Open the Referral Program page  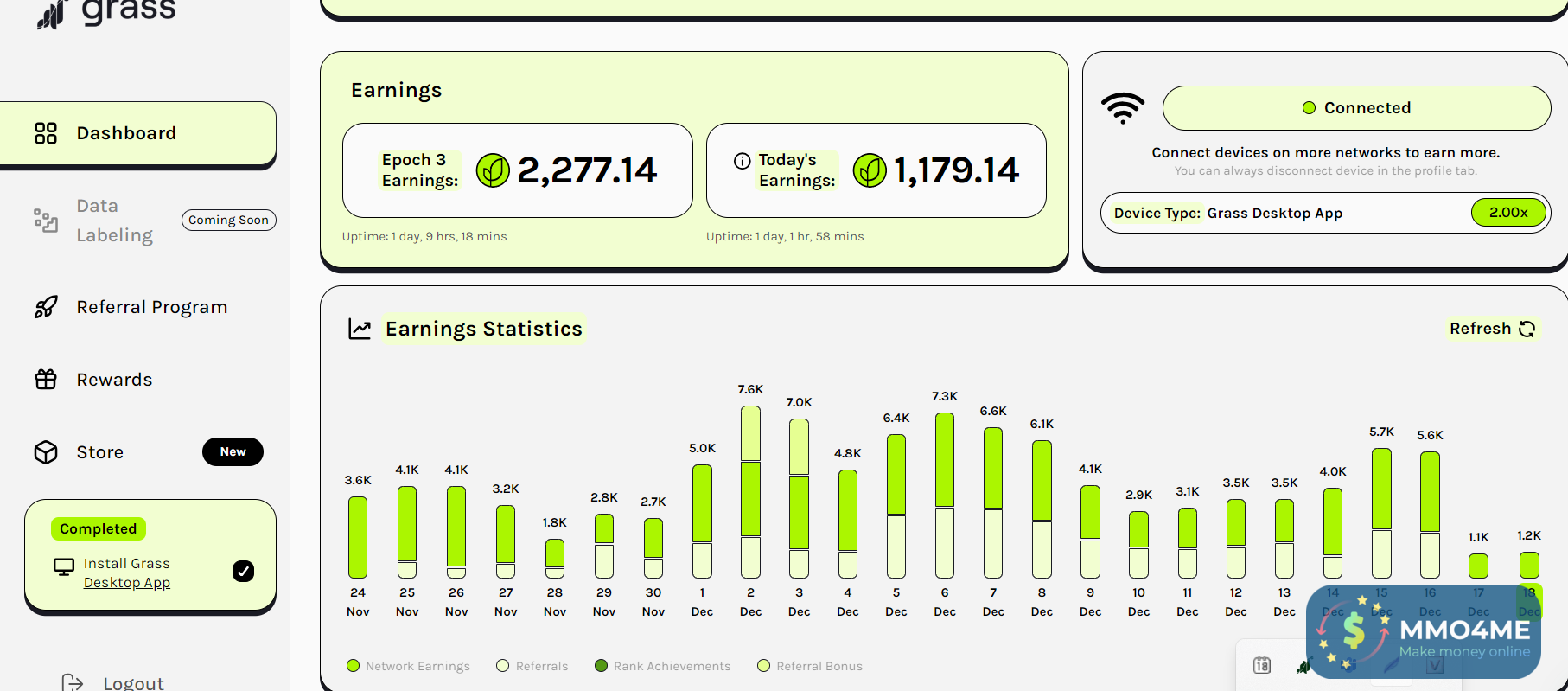click(x=152, y=307)
